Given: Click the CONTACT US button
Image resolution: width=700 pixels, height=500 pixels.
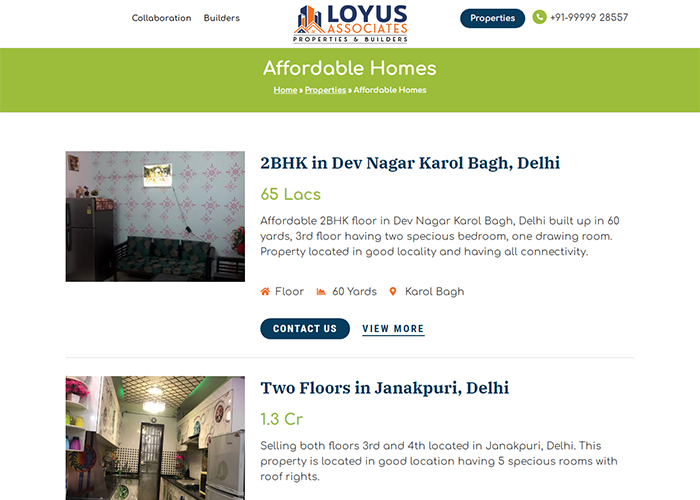Looking at the screenshot, I should pos(305,329).
